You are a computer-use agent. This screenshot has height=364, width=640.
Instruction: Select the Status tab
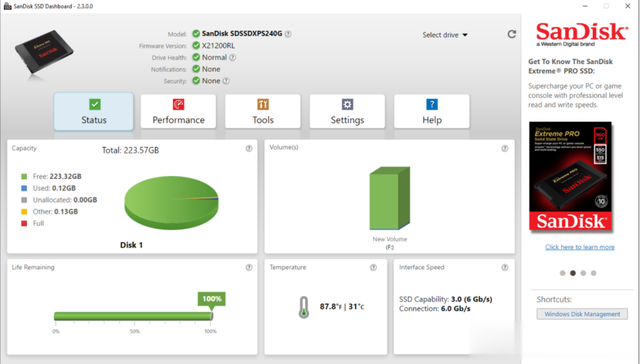94,111
